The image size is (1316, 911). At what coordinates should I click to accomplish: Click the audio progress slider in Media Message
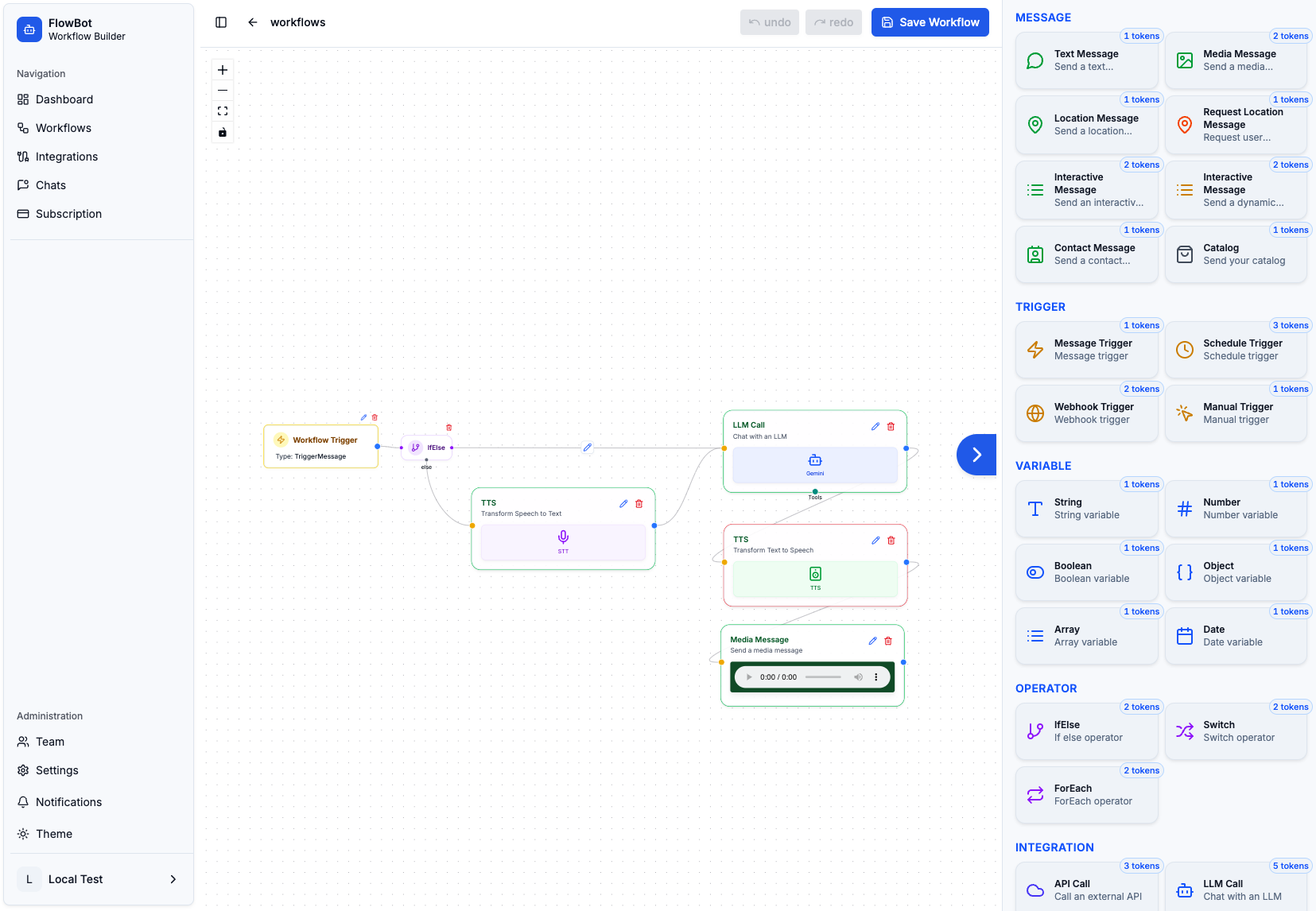823,677
